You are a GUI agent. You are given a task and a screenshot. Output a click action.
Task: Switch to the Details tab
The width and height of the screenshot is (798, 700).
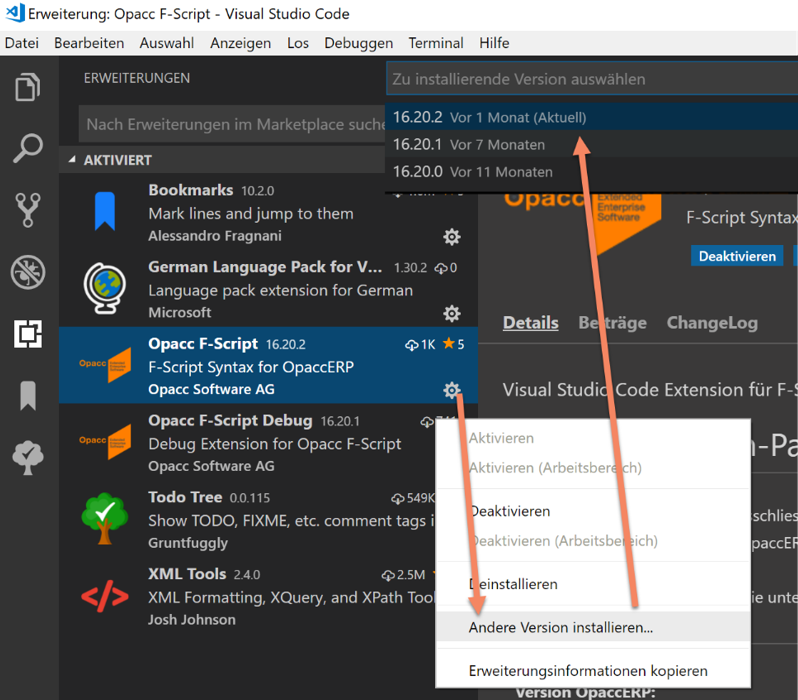point(530,323)
